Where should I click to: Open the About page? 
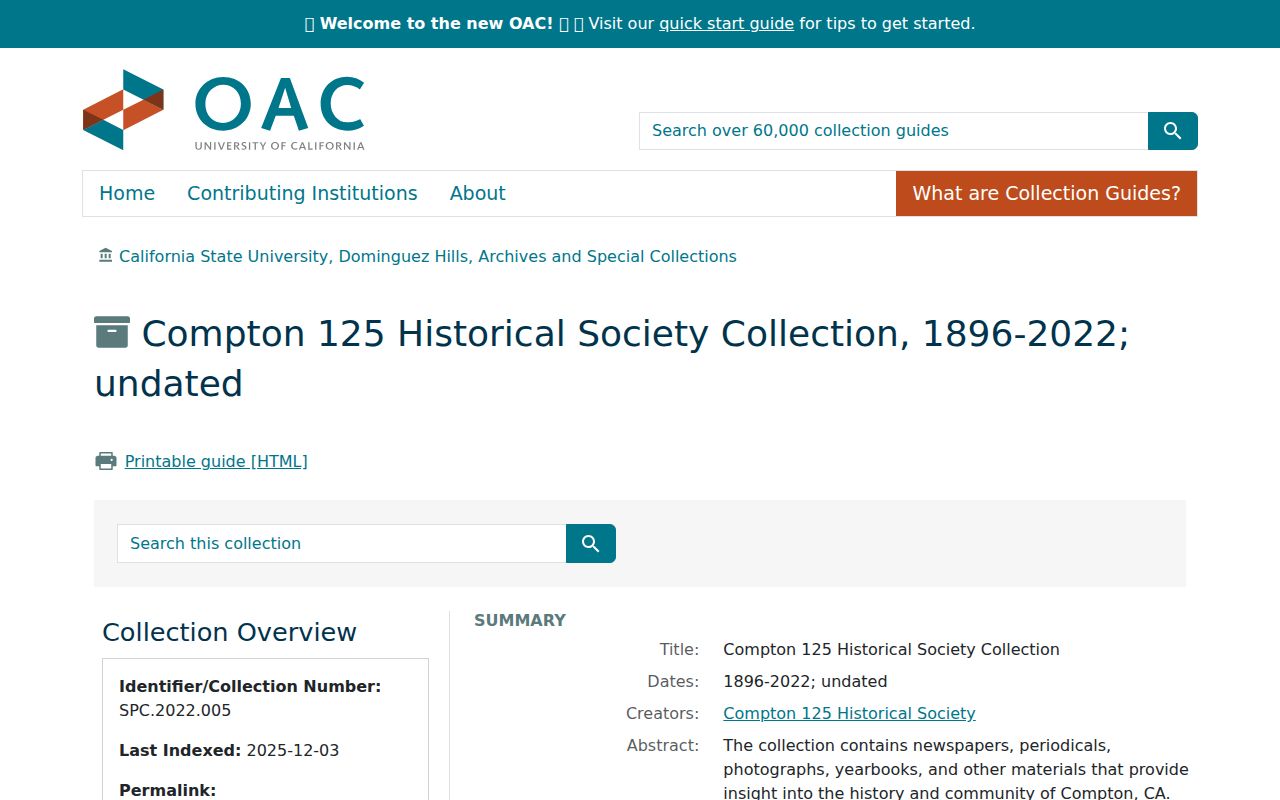tap(477, 193)
